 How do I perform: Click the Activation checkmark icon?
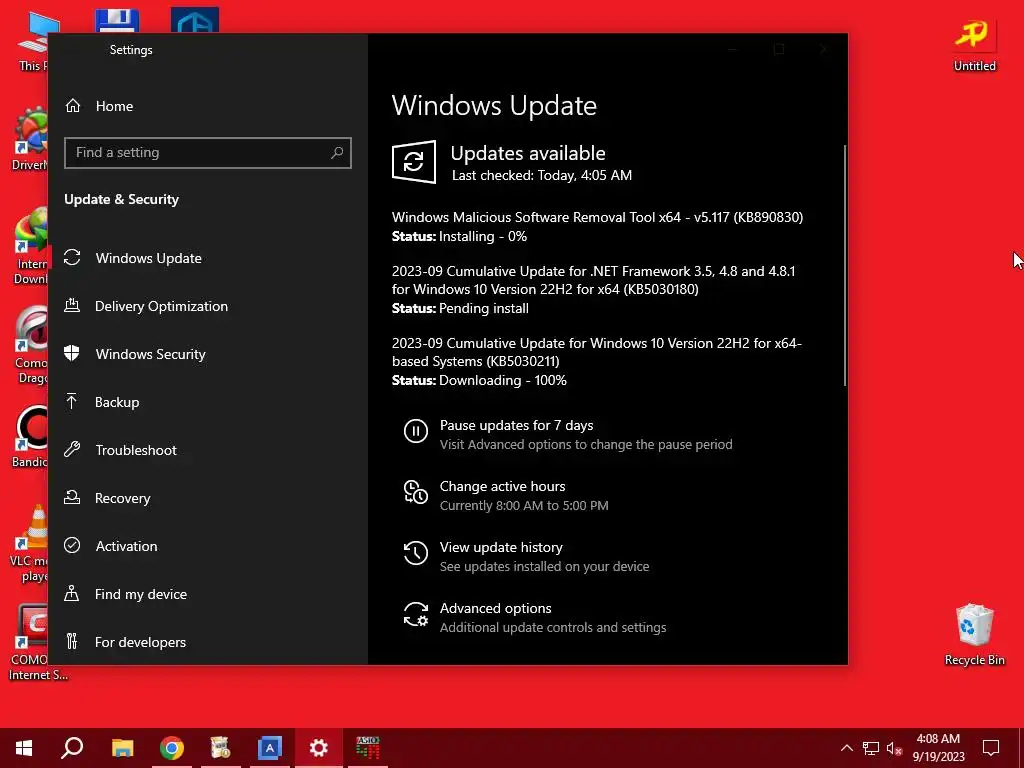[x=72, y=545]
